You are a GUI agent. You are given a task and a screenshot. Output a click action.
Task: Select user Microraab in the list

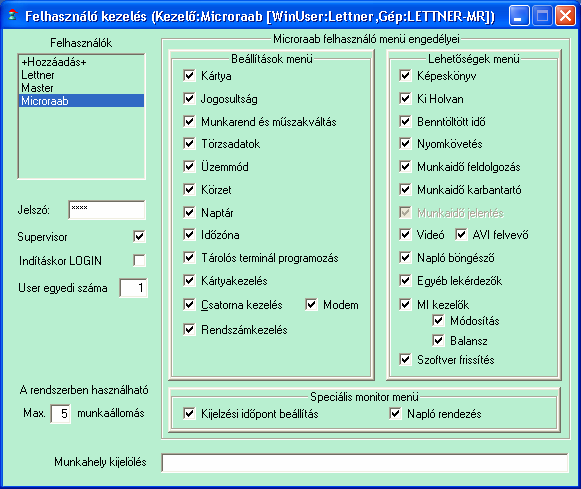tap(81, 101)
